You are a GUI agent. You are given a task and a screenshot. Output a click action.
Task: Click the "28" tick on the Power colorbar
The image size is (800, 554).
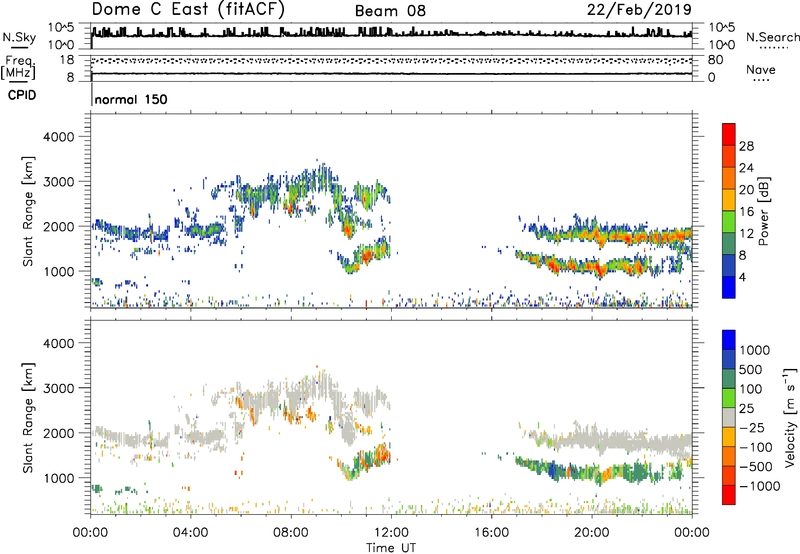746,146
